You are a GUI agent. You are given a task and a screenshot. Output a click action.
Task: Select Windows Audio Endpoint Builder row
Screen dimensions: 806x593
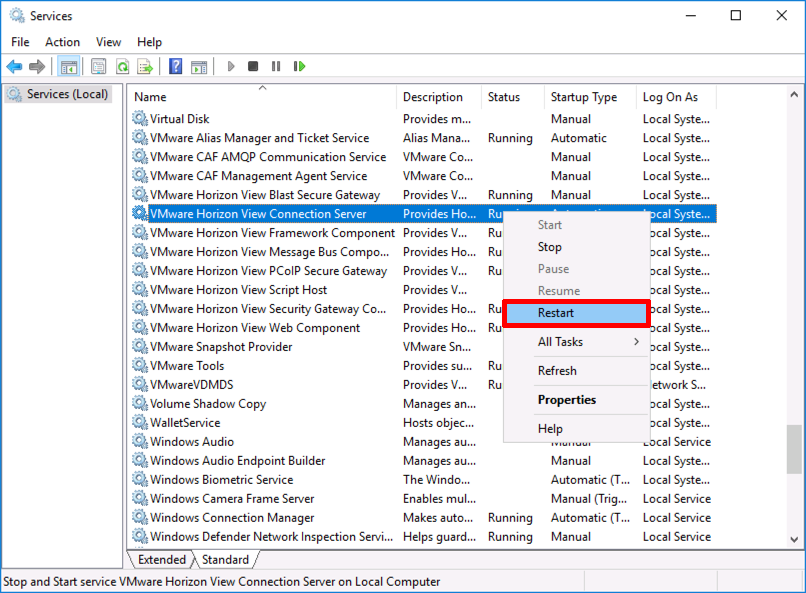(x=422, y=460)
